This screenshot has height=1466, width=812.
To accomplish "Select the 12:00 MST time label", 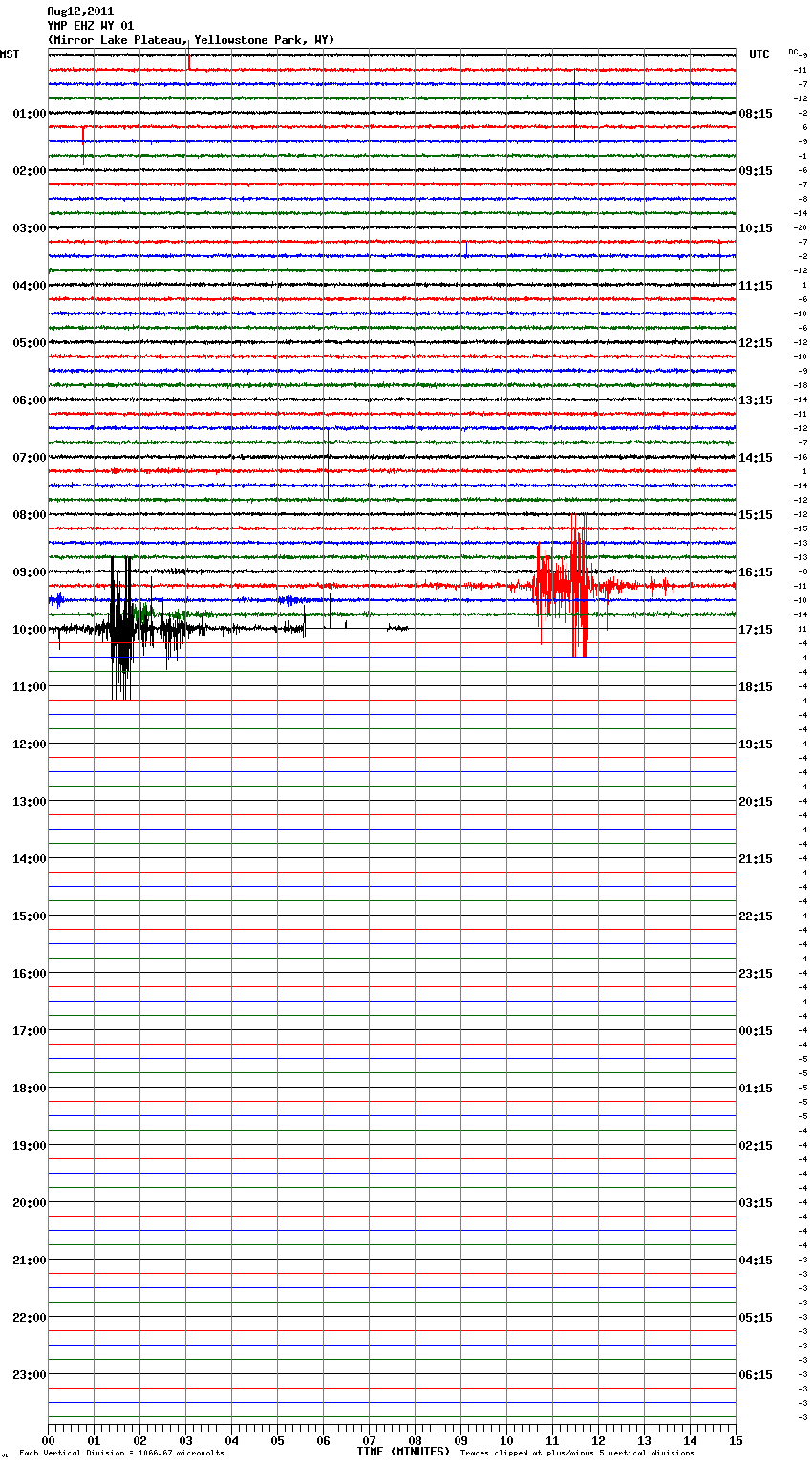I will (x=30, y=744).
